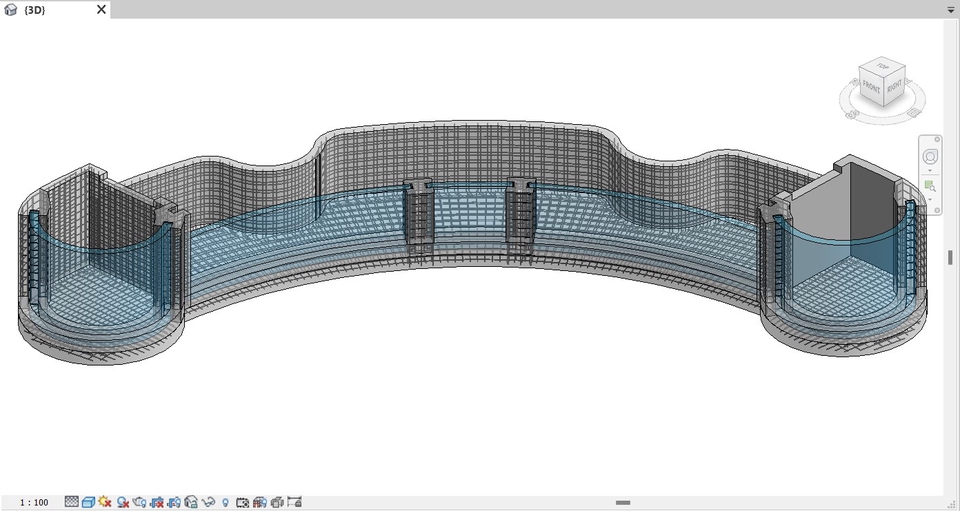
Task: Close the {3D} view tab
Action: (x=102, y=9)
